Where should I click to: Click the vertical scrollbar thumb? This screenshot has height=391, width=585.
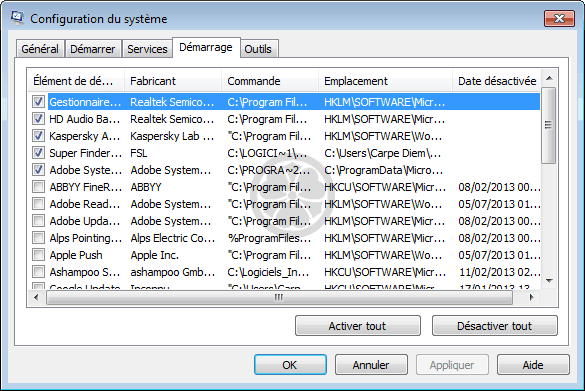(548, 125)
